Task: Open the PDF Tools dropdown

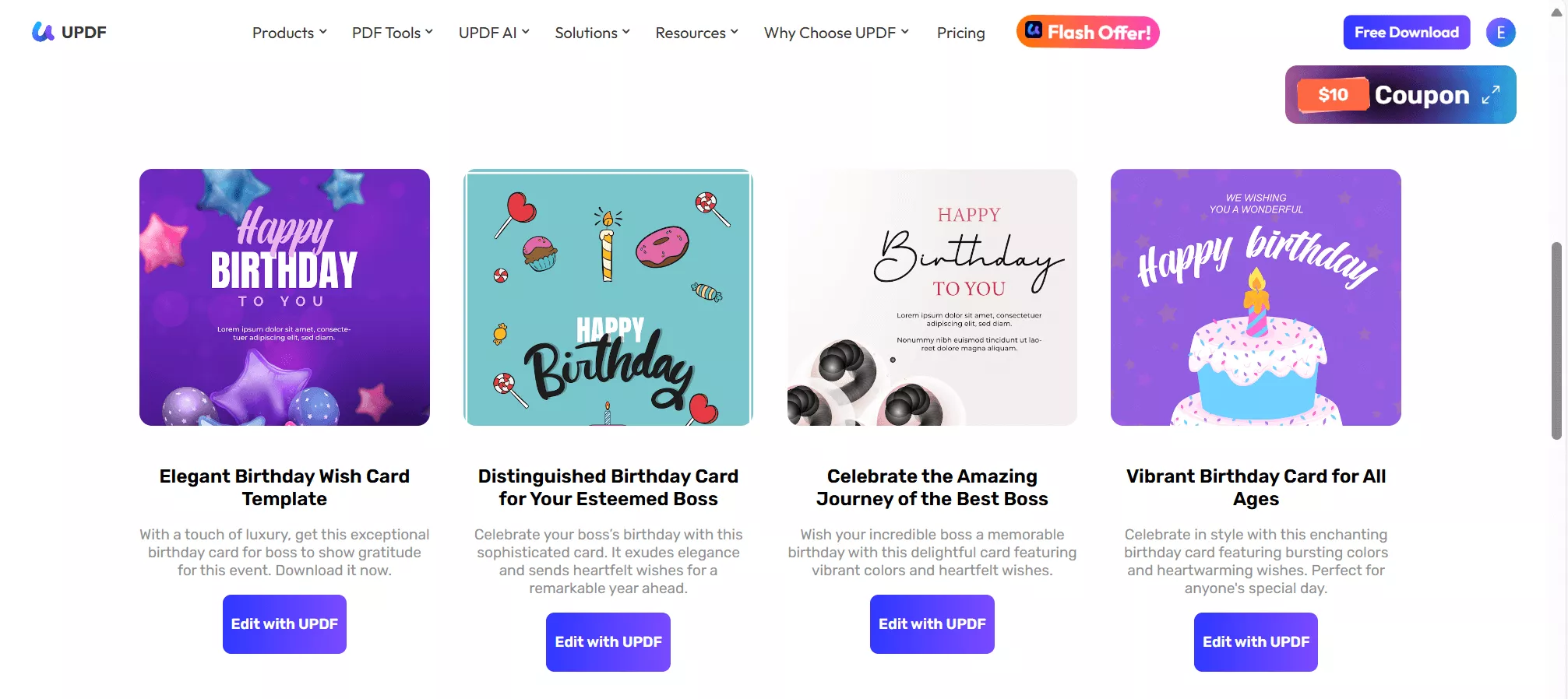Action: [x=392, y=33]
